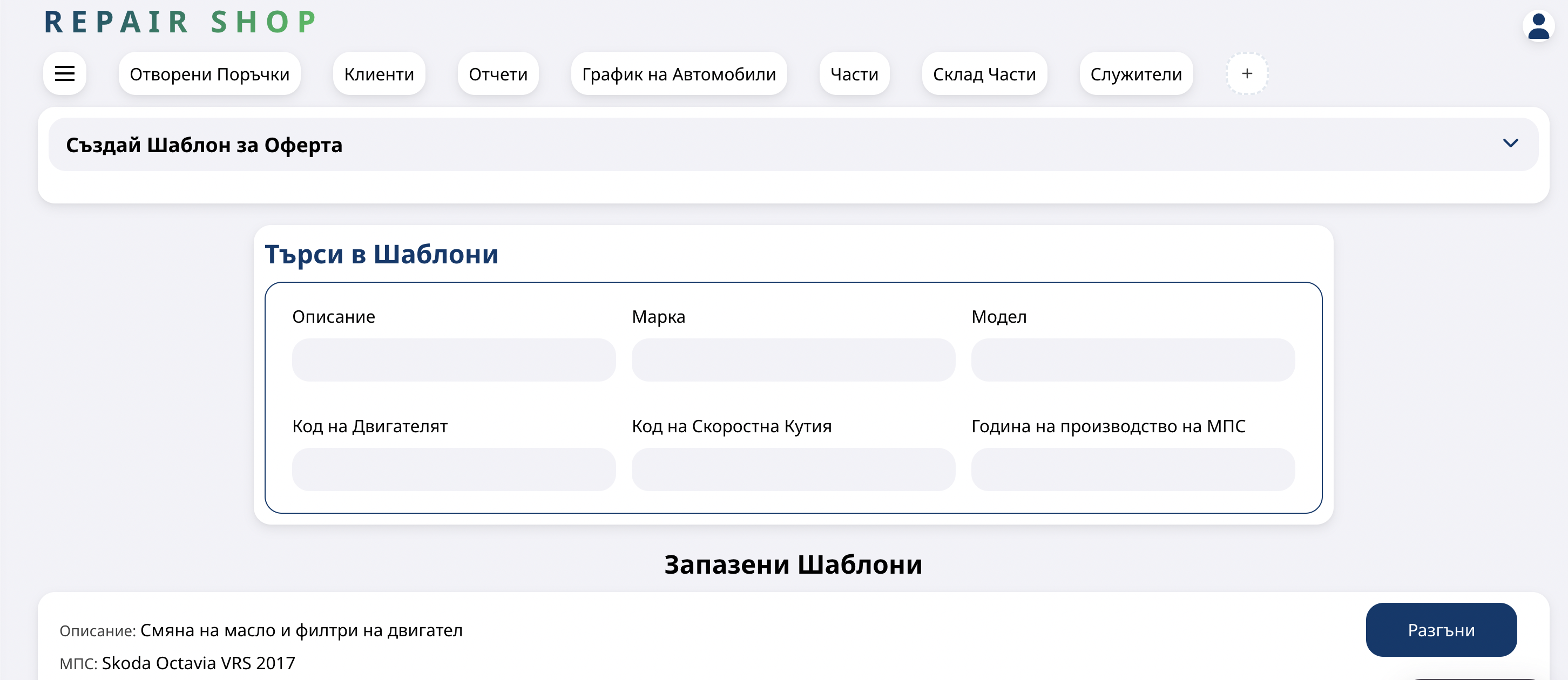
Task: Click the Разгъни button
Action: coord(1441,629)
